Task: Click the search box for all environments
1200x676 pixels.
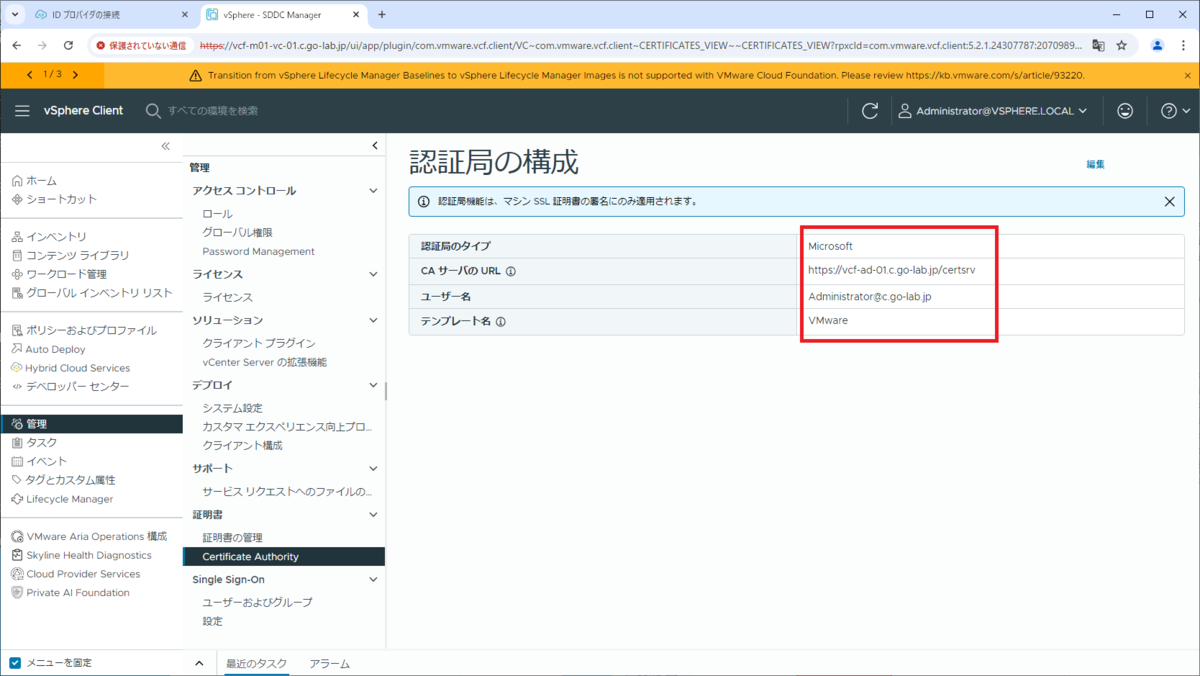Action: coord(214,111)
